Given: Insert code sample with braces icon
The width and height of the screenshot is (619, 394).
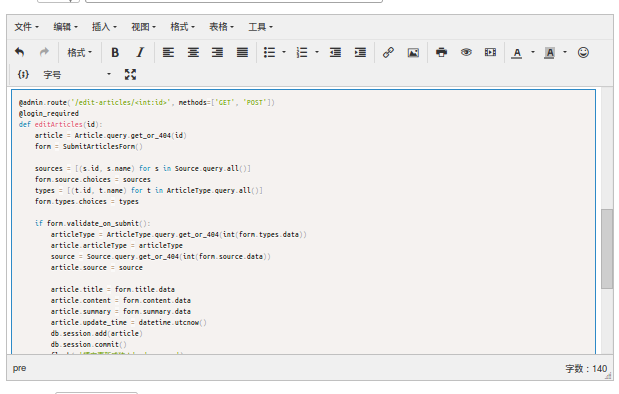Looking at the screenshot, I should click(23, 74).
